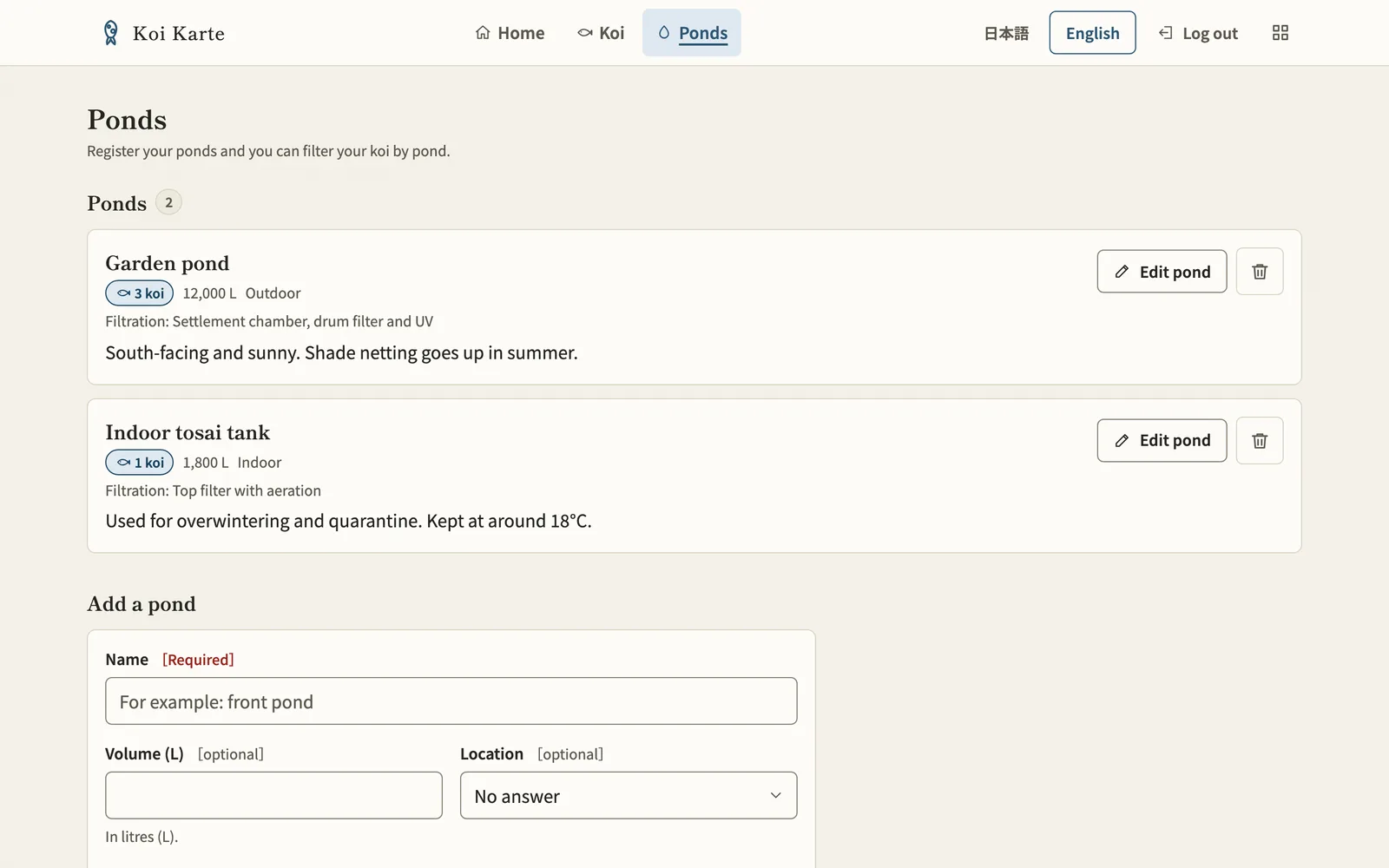
Task: Select the Ponds navigation tab
Action: [692, 33]
